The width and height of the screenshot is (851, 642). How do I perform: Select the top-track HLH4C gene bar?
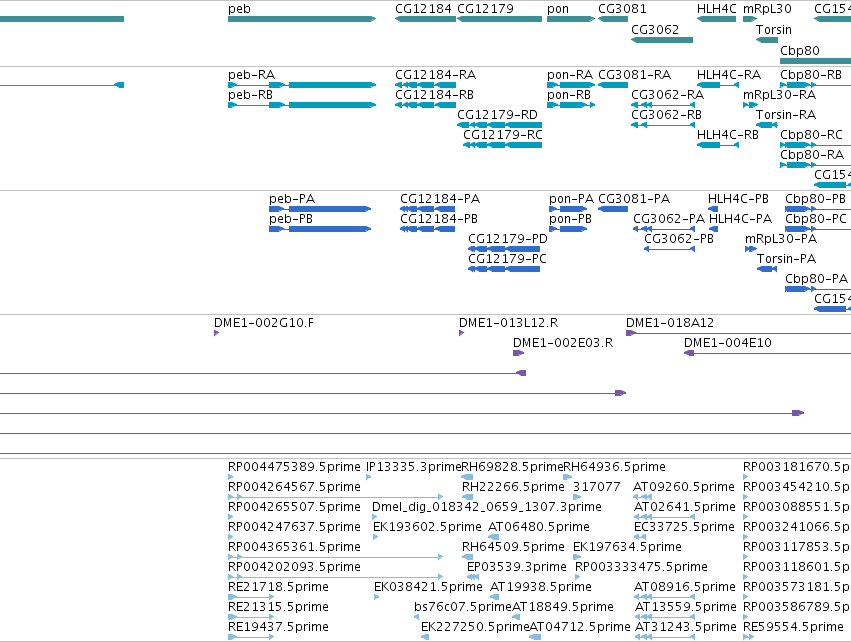coord(716,19)
